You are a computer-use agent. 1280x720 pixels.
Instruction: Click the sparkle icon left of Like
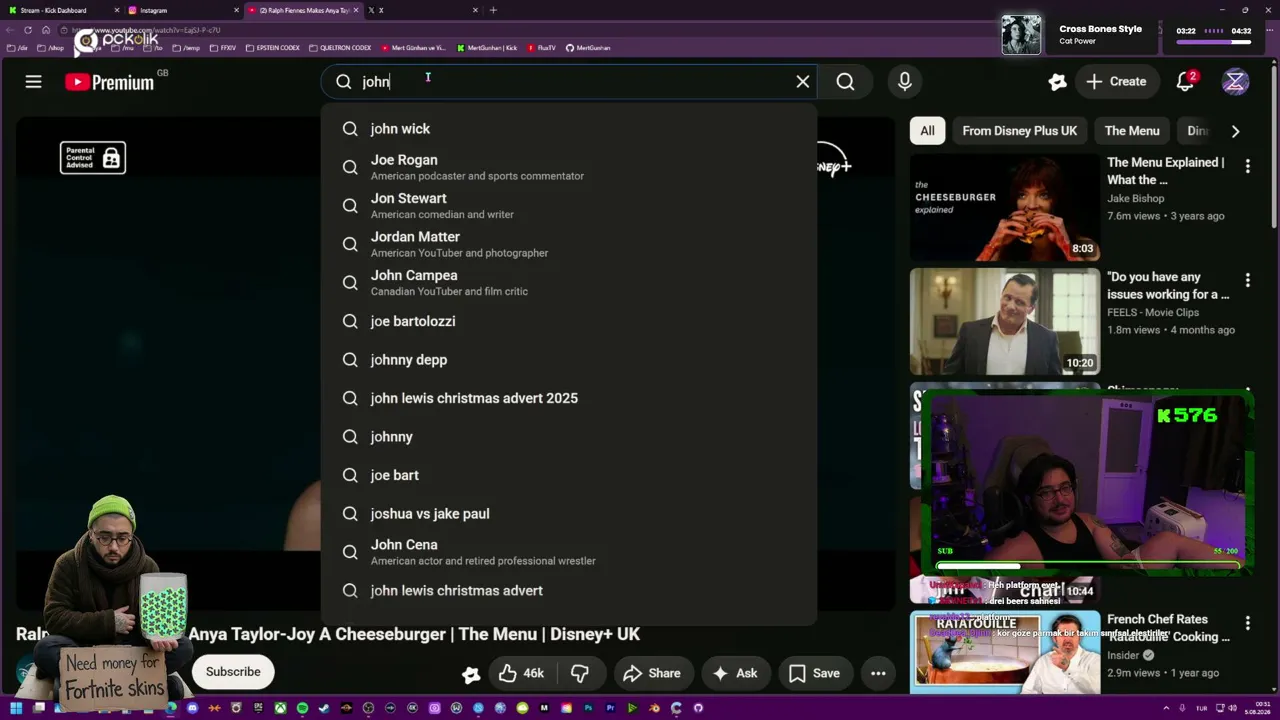tap(470, 675)
